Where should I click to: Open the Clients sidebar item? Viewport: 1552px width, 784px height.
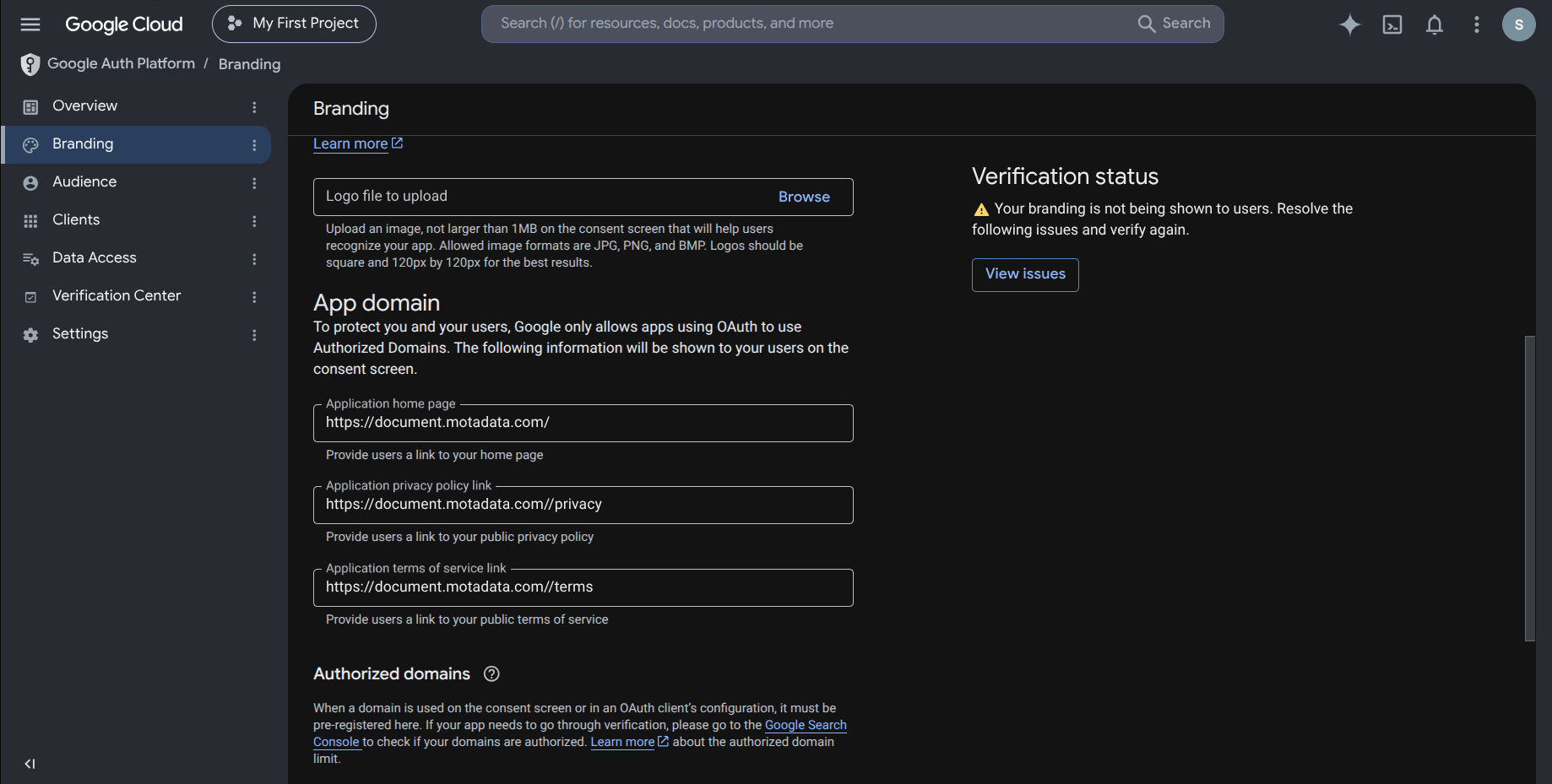136,220
